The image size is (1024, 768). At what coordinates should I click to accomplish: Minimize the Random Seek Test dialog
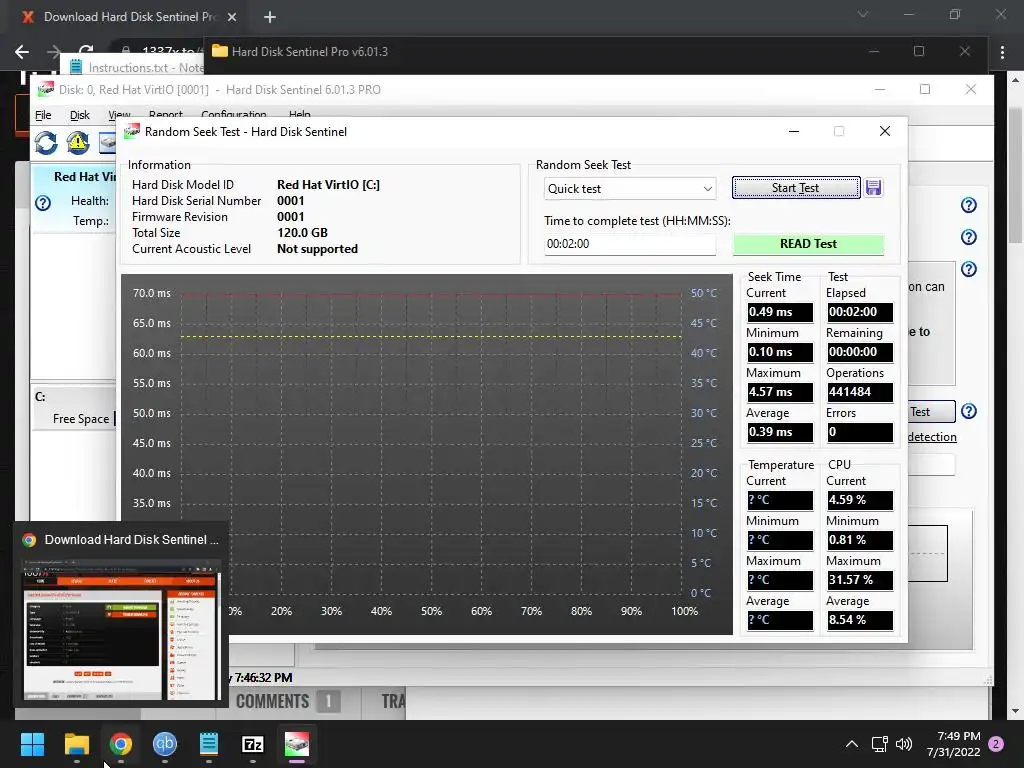[x=794, y=131]
